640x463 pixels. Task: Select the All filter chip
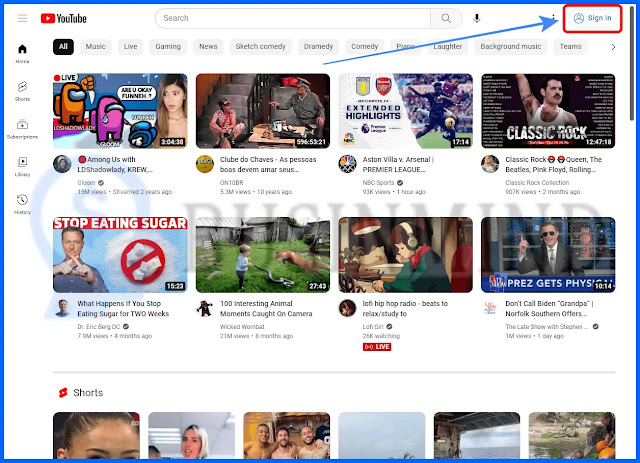(x=63, y=47)
